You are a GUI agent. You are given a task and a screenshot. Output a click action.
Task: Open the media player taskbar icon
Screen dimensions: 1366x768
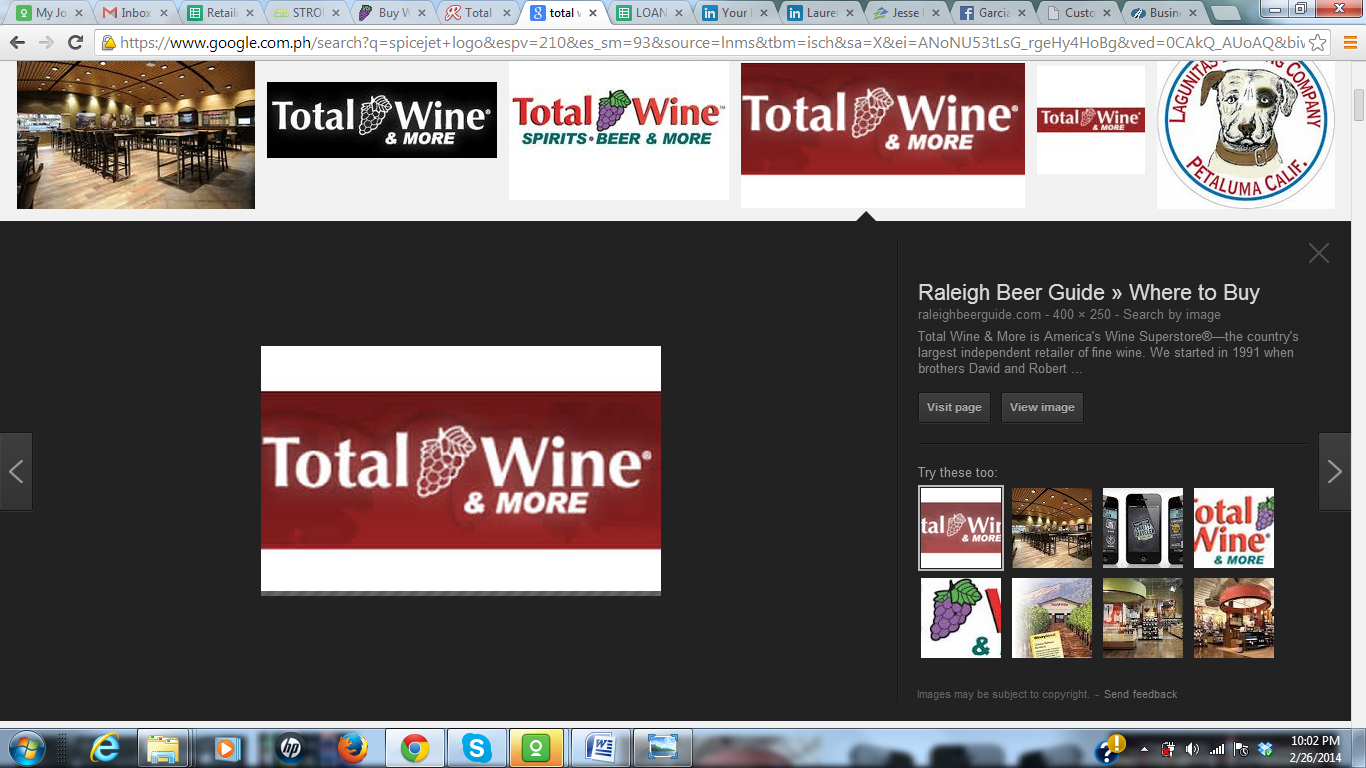(226, 748)
